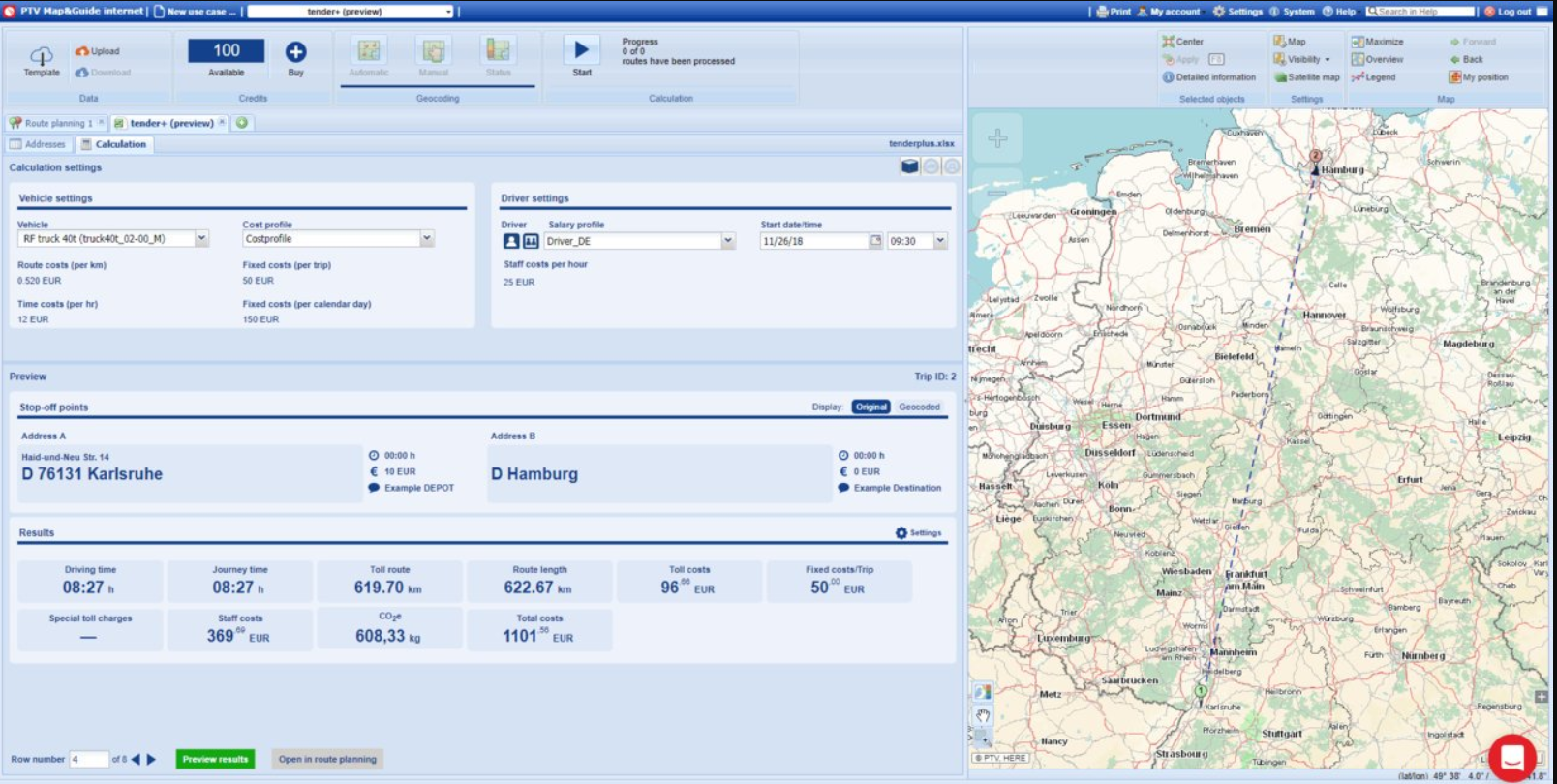
Task: Click the Route length 622.67 km value
Action: 538,588
